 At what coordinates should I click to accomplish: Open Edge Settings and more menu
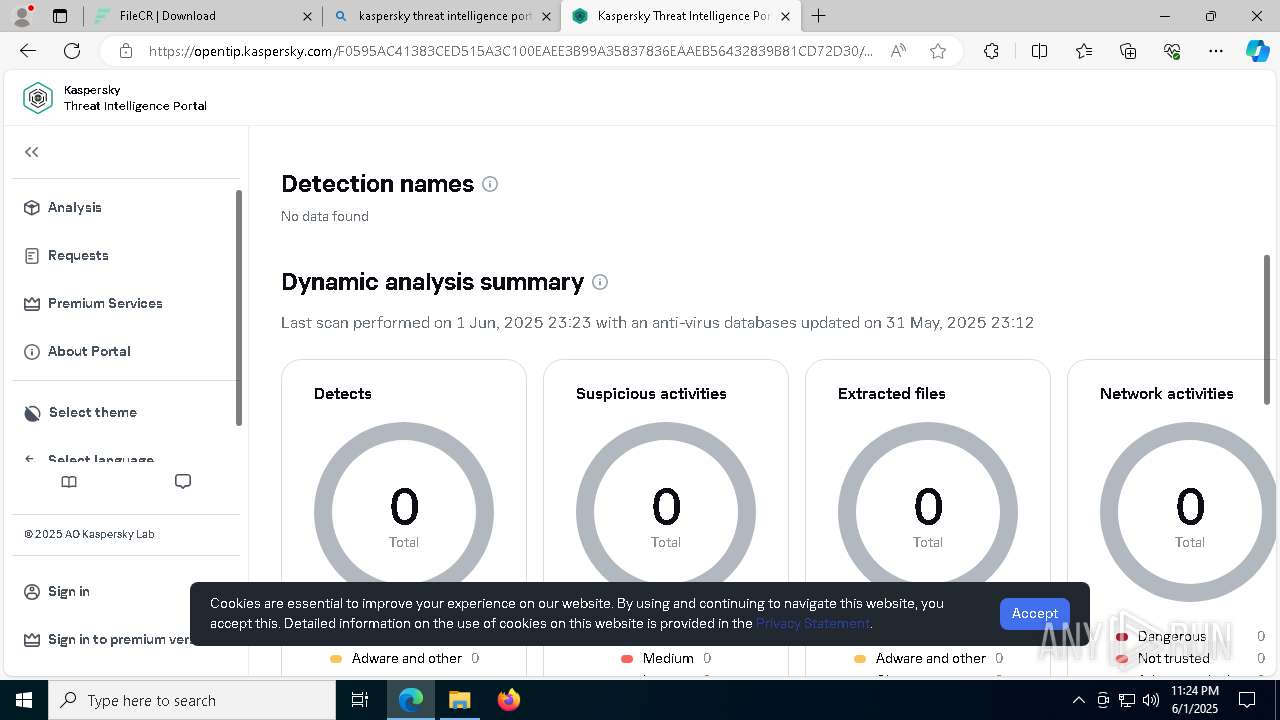click(1216, 51)
